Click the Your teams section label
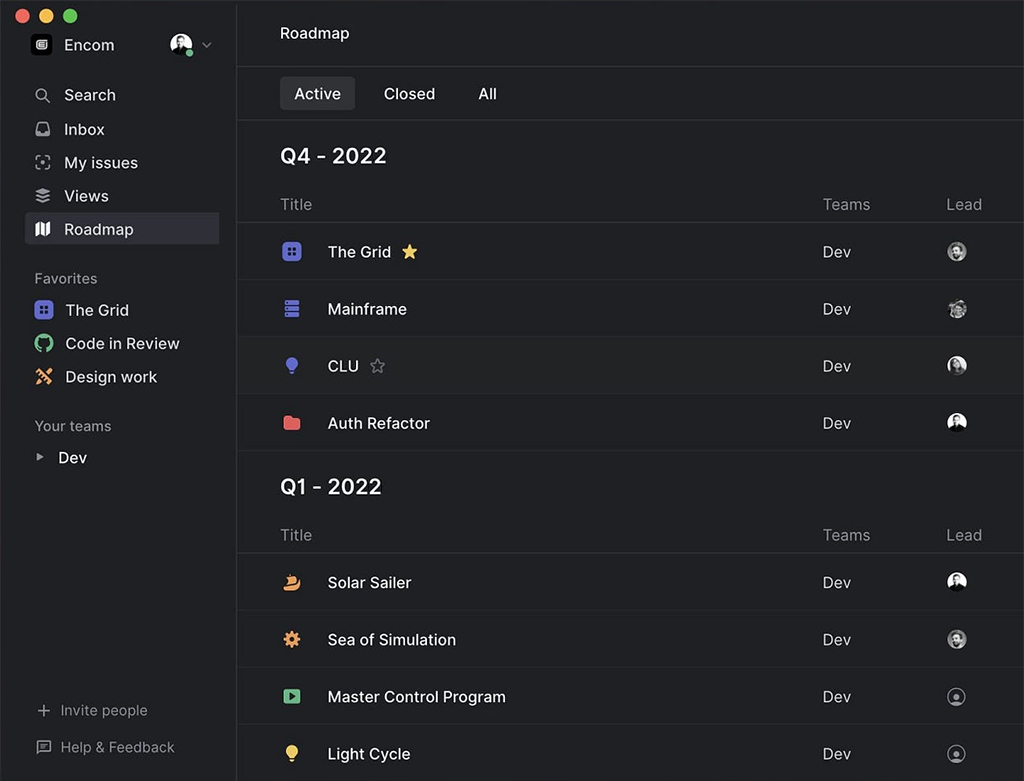This screenshot has height=781, width=1024. [x=73, y=426]
